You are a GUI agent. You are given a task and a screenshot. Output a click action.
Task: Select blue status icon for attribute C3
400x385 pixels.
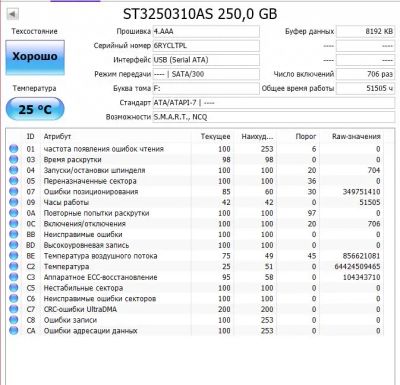click(x=14, y=277)
